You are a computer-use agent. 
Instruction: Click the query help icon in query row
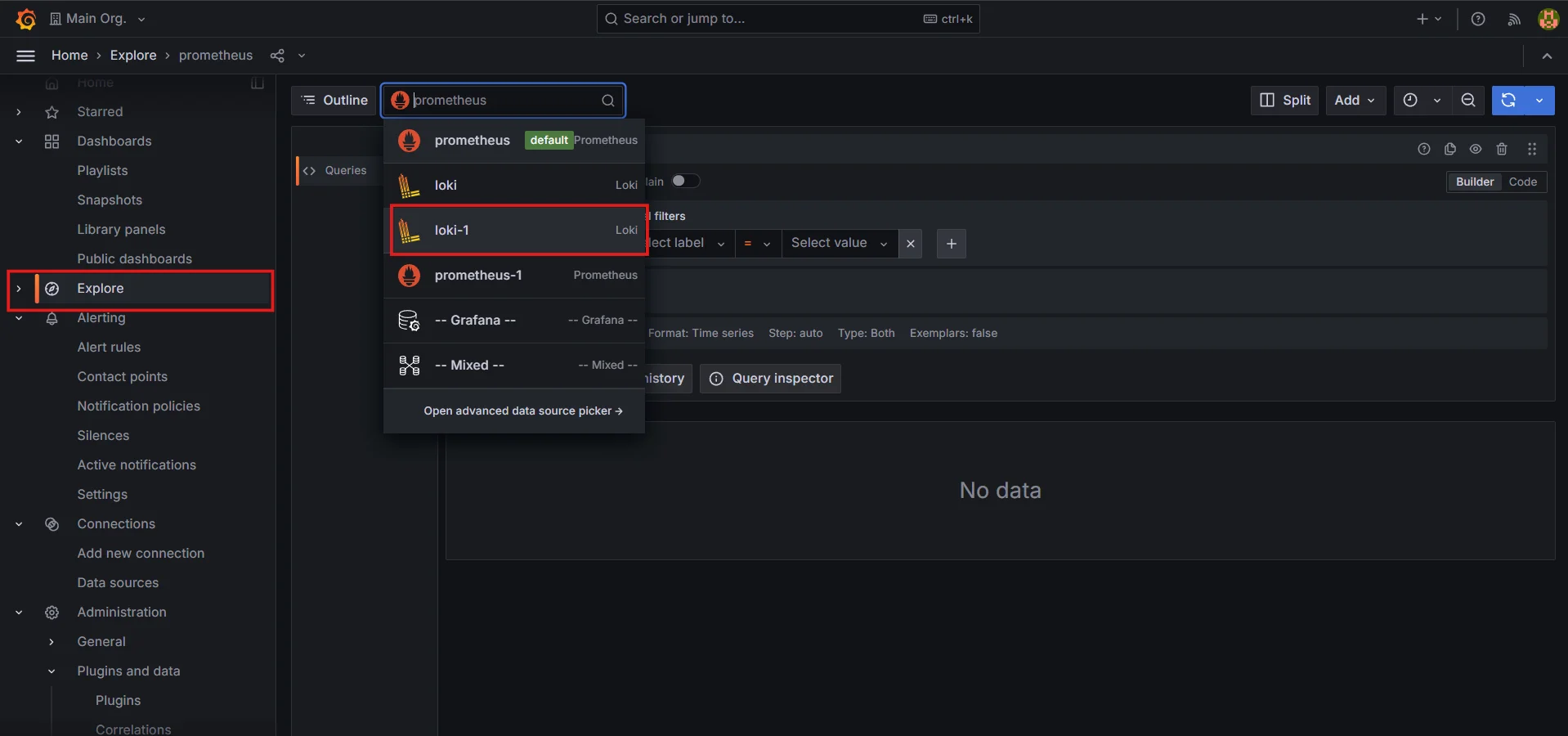[1424, 149]
